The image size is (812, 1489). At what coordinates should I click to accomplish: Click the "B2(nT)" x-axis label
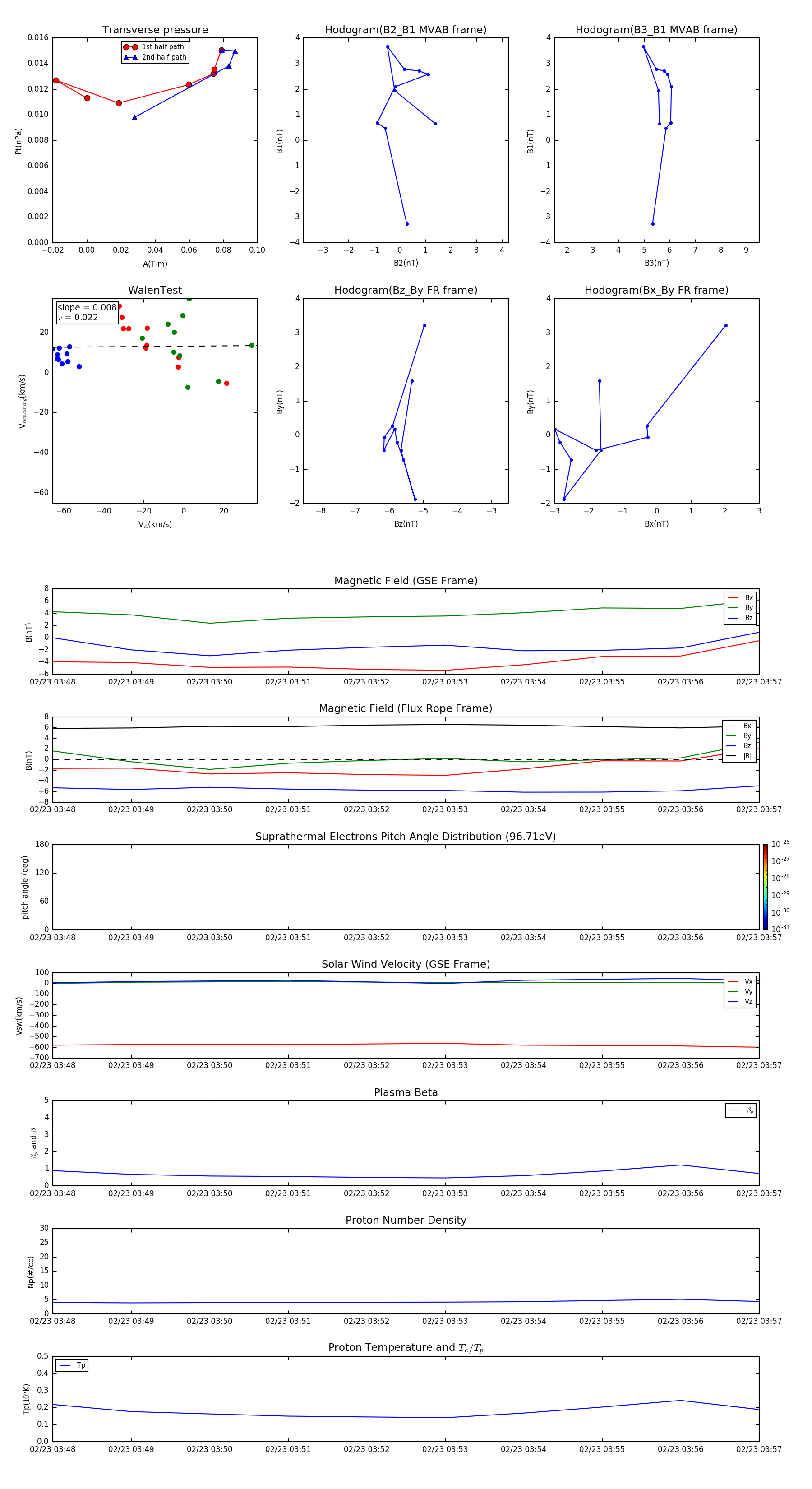coord(406,263)
